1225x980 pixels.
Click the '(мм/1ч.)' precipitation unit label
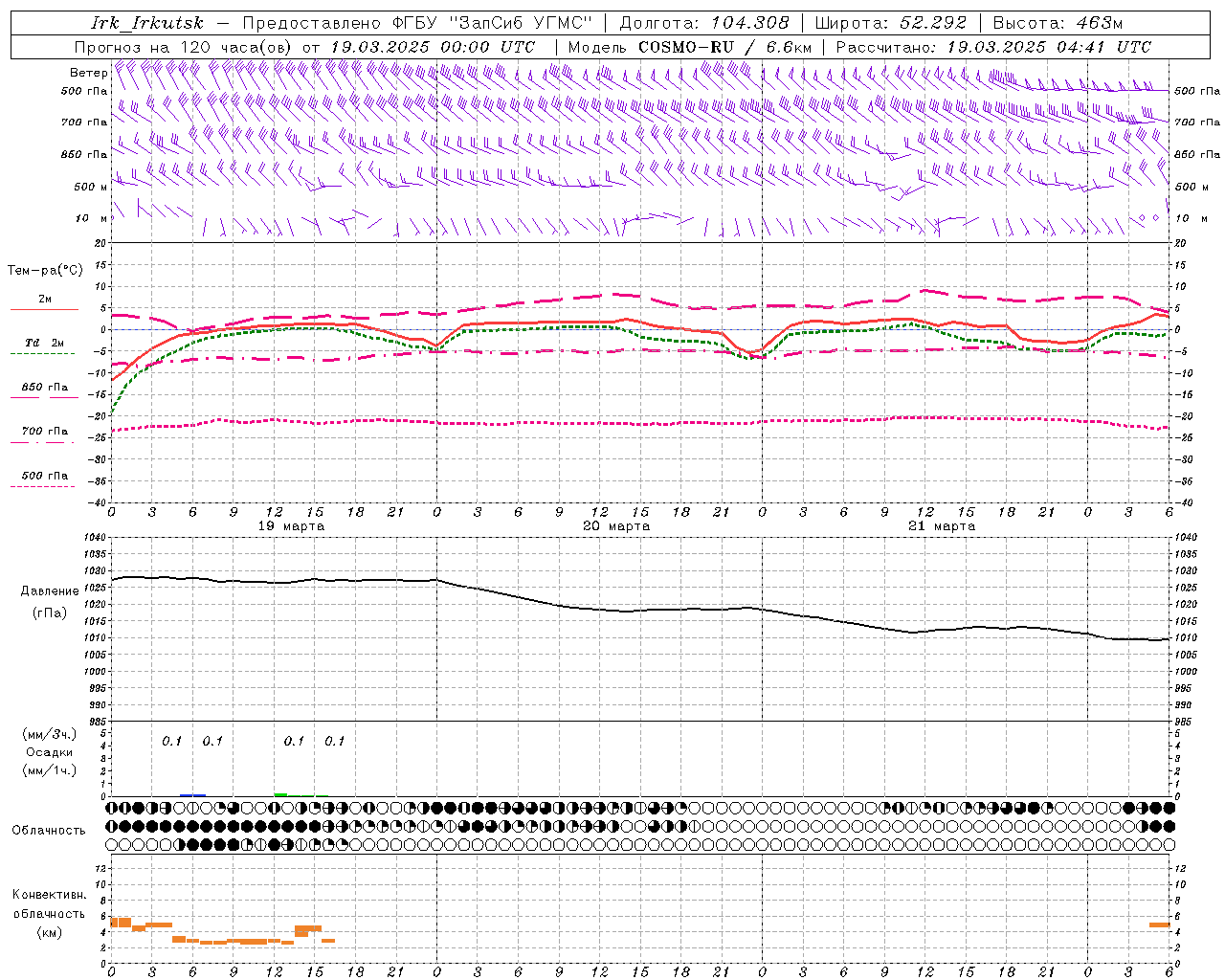pyautogui.click(x=49, y=770)
